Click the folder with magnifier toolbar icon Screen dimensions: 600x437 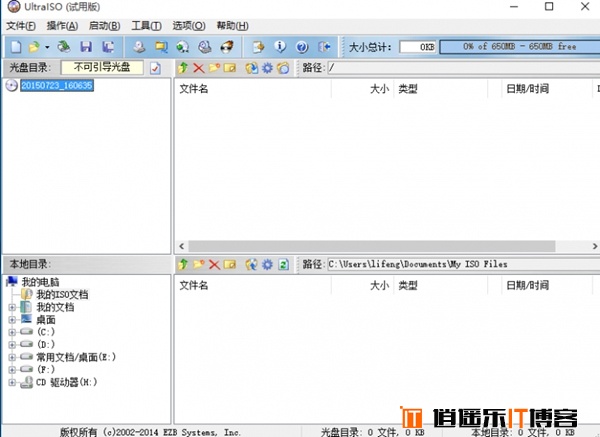pyautogui.click(x=161, y=47)
